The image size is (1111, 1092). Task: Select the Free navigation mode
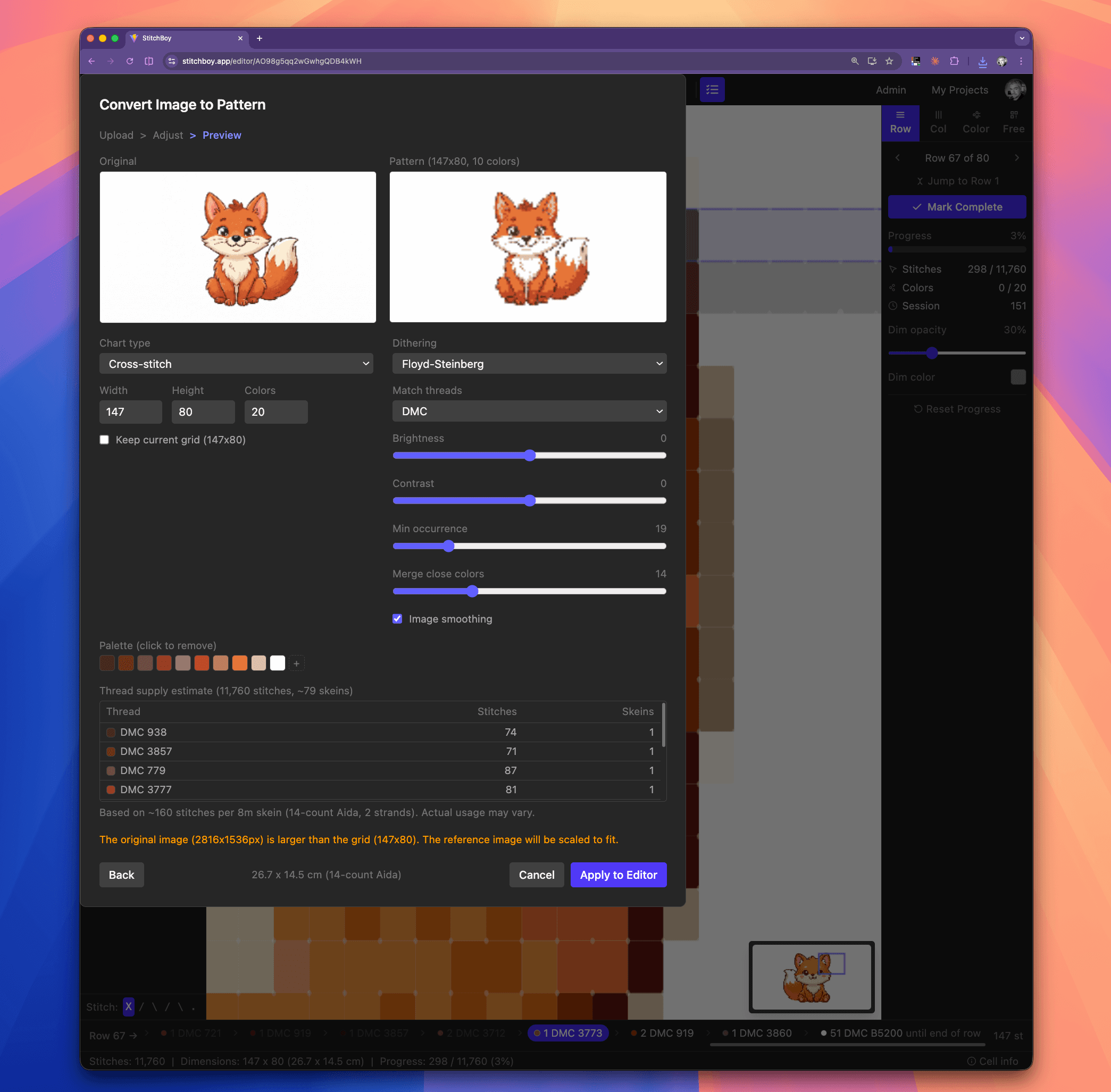coord(1014,122)
